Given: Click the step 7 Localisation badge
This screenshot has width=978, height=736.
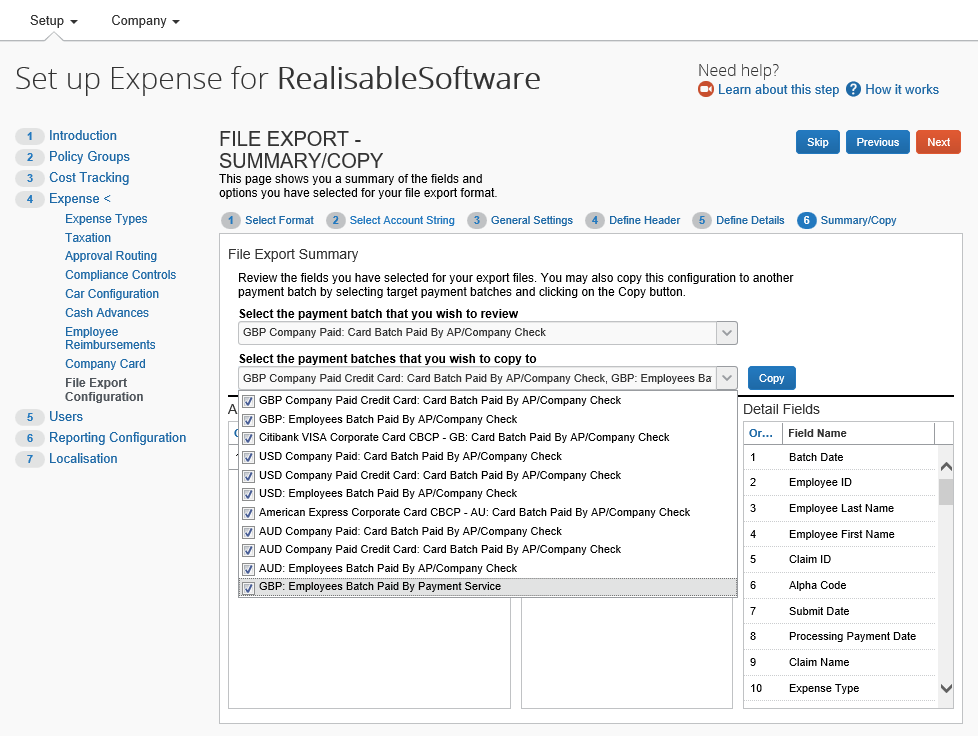Looking at the screenshot, I should pyautogui.click(x=30, y=459).
